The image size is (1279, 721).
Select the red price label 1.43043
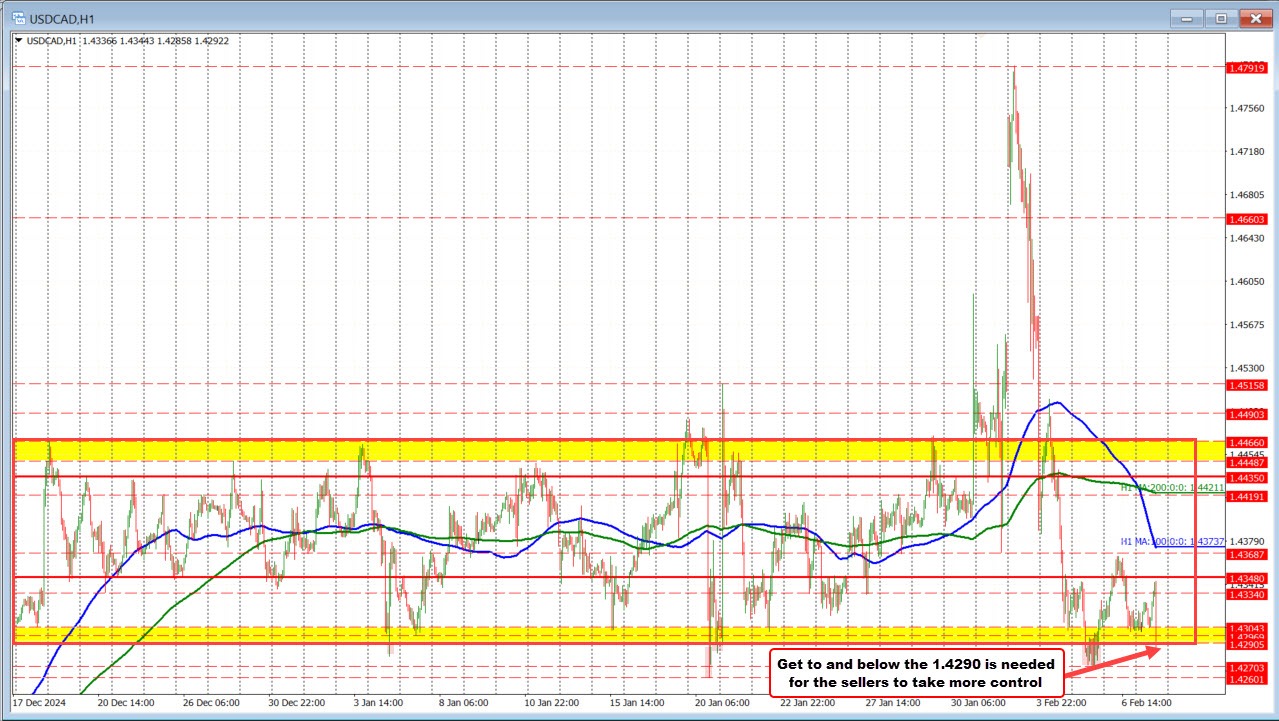pyautogui.click(x=1247, y=628)
